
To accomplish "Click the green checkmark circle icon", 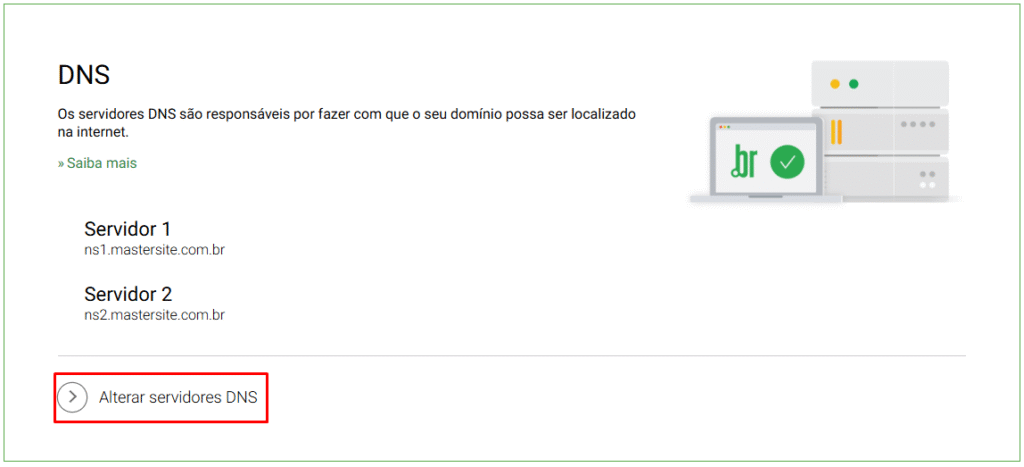I will 787,161.
